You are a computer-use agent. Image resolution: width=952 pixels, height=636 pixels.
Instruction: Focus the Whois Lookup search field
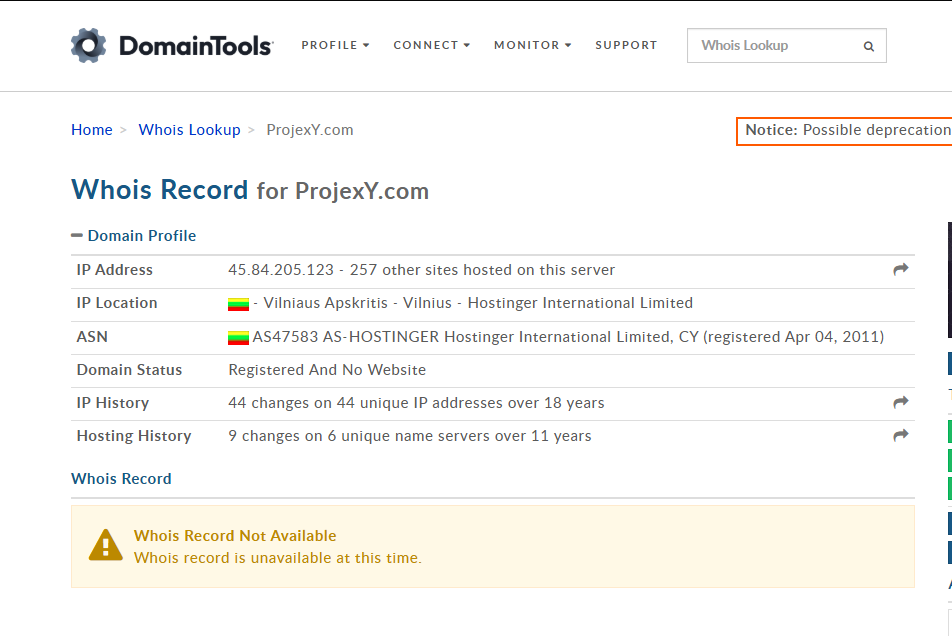tap(786, 46)
